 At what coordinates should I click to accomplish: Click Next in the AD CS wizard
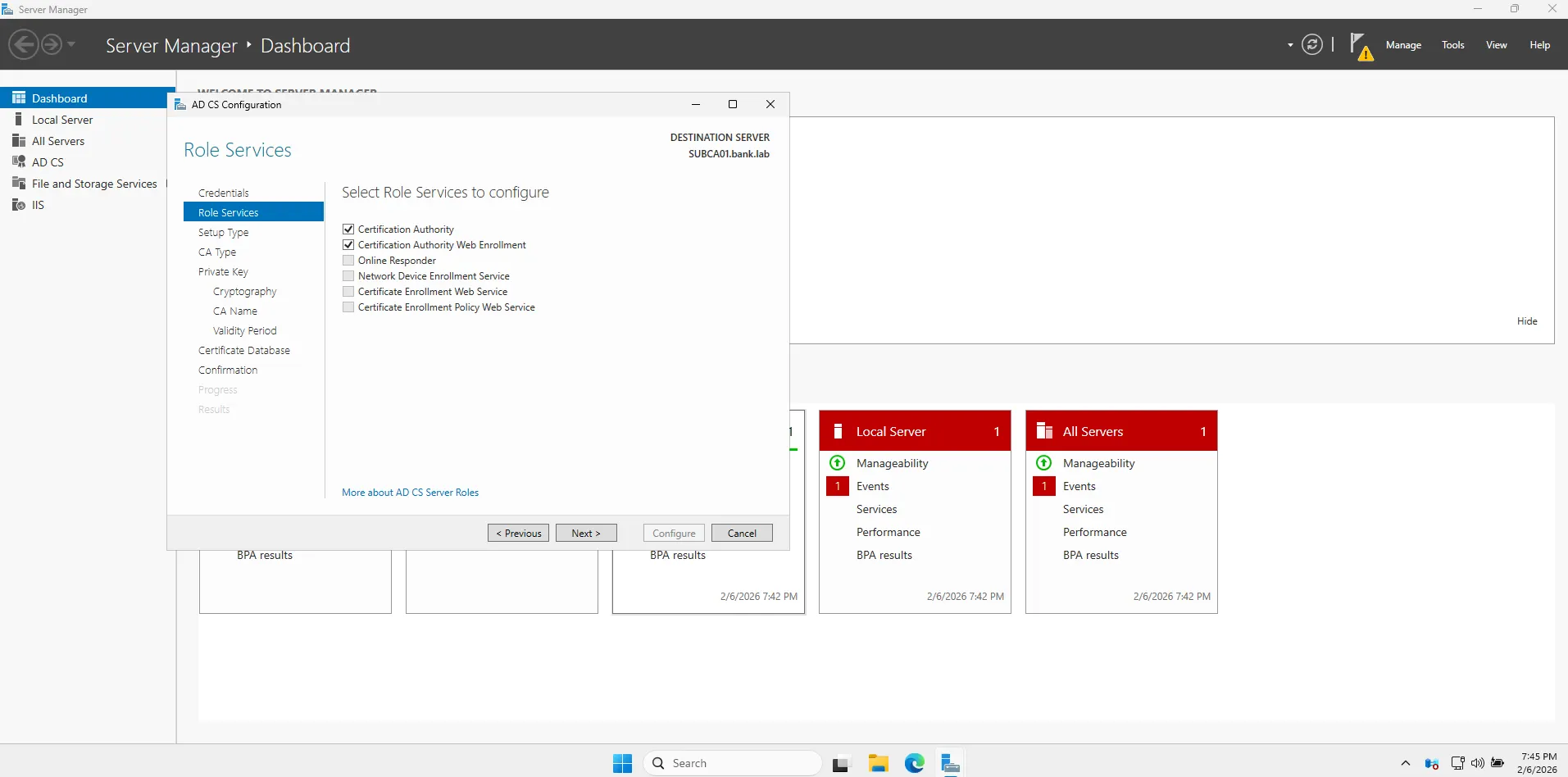click(x=586, y=532)
